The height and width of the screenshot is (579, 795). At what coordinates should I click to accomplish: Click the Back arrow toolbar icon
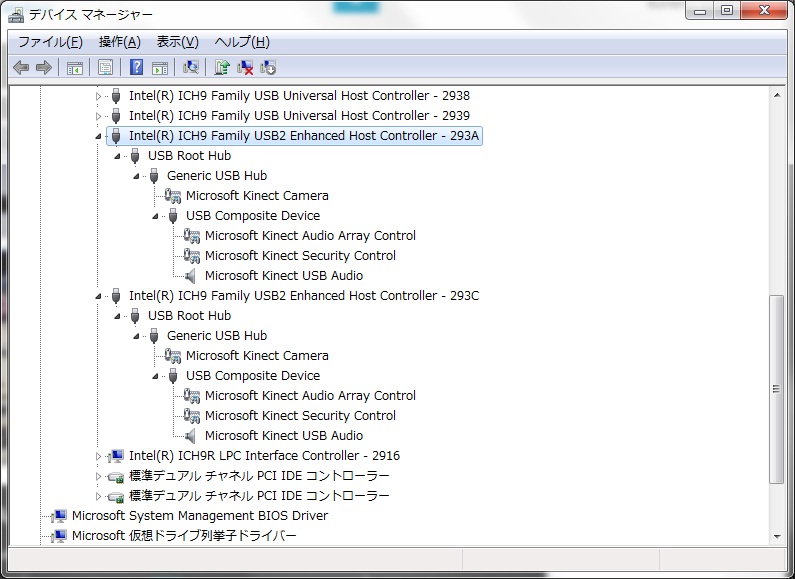coord(21,67)
